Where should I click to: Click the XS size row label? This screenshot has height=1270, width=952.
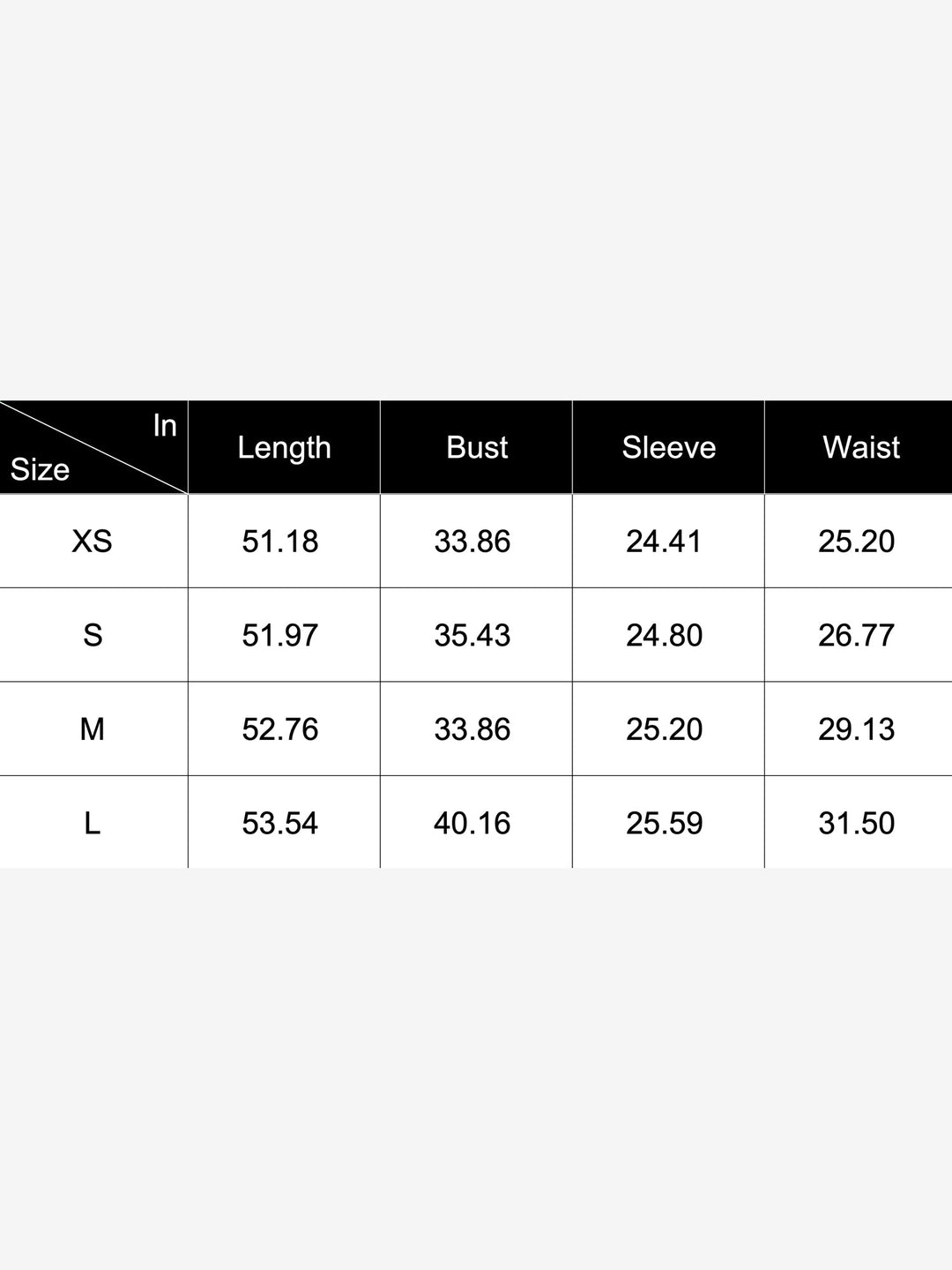[93, 541]
